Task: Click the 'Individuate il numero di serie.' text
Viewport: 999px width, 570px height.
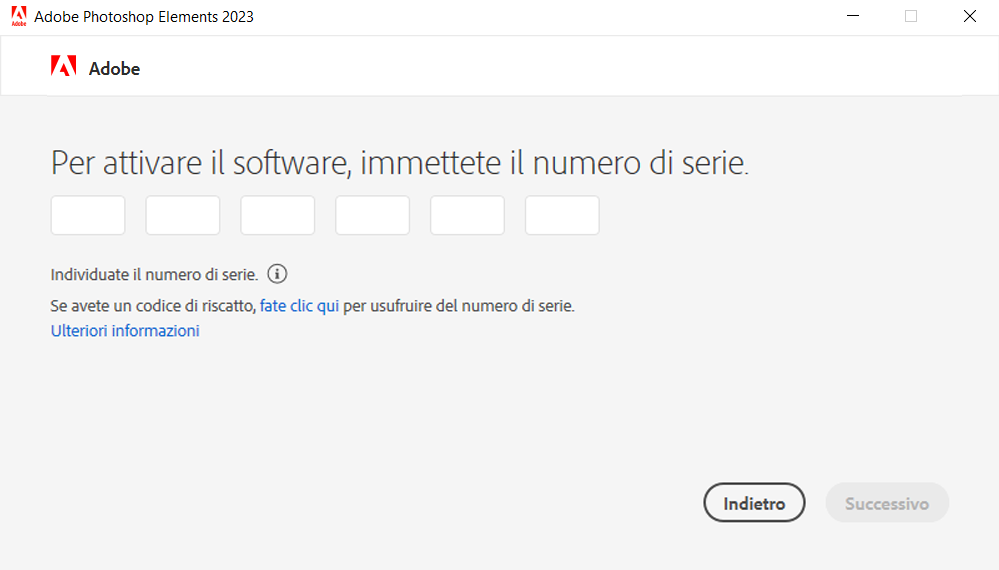Action: click(154, 274)
